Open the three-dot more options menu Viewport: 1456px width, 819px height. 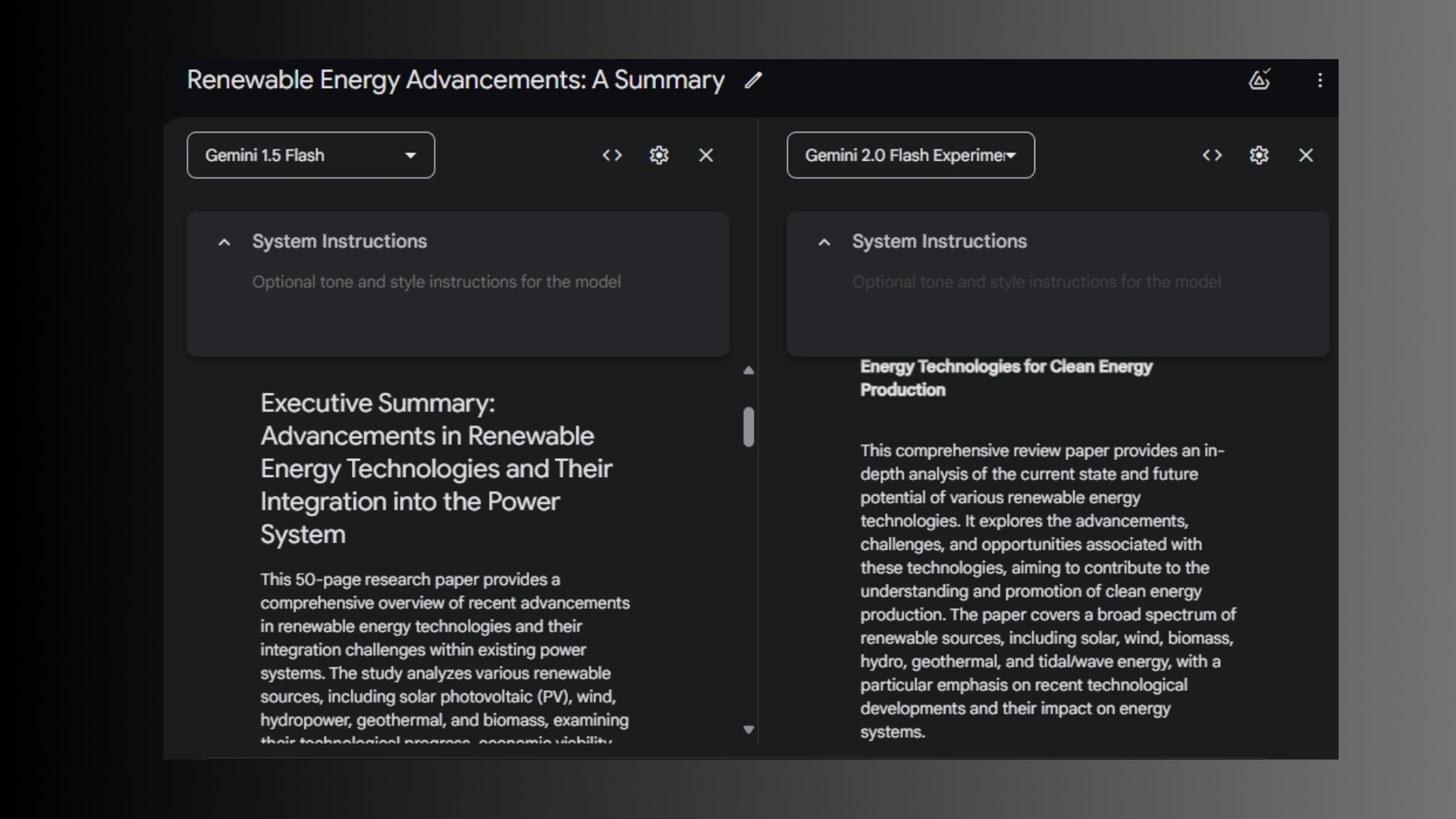tap(1319, 80)
